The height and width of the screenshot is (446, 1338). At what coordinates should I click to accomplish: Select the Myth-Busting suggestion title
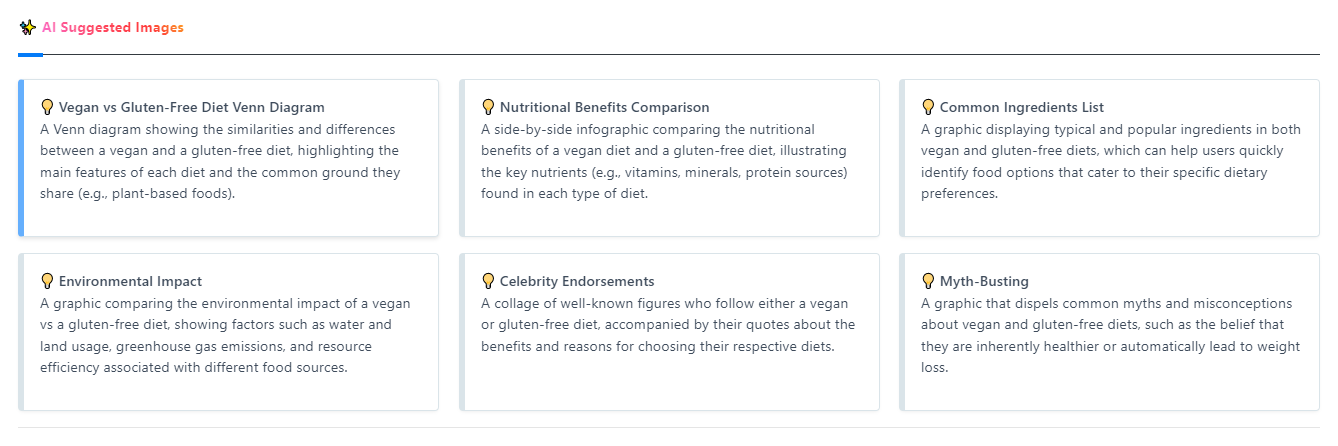pyautogui.click(x=984, y=281)
